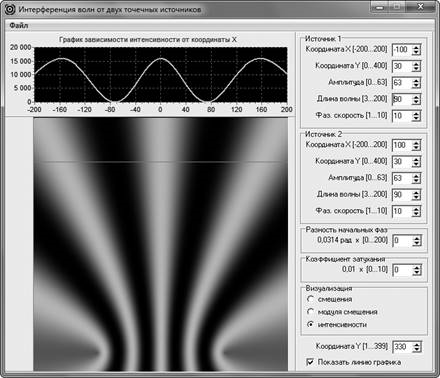Click Разность начальных фаз spinner arrows

[417, 240]
